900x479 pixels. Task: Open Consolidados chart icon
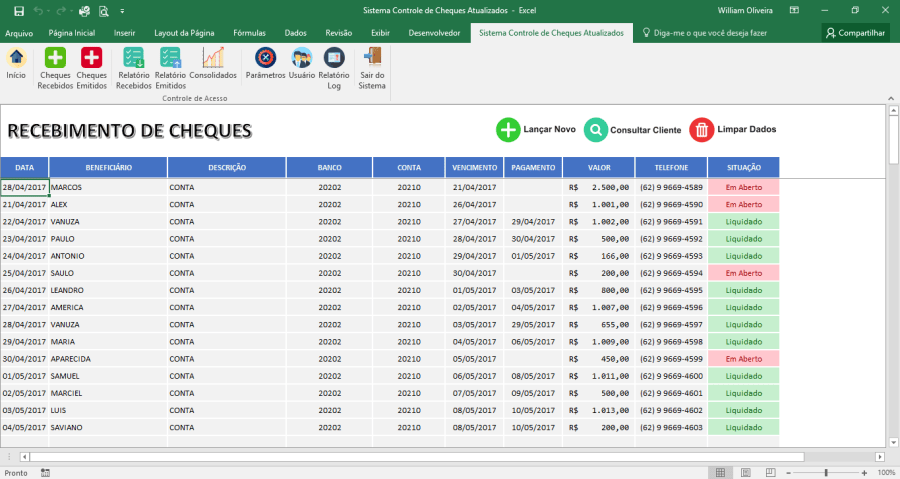click(x=213, y=58)
